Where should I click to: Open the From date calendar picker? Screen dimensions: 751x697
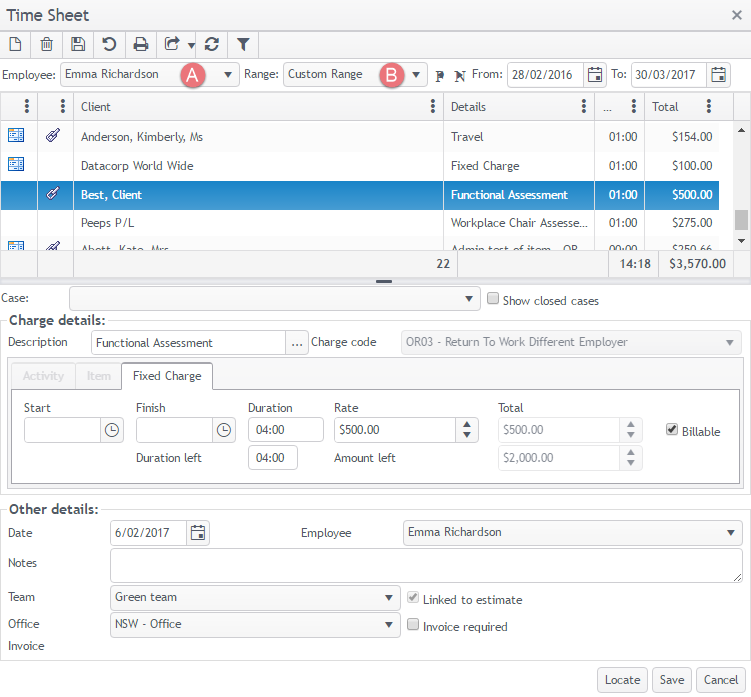point(595,75)
